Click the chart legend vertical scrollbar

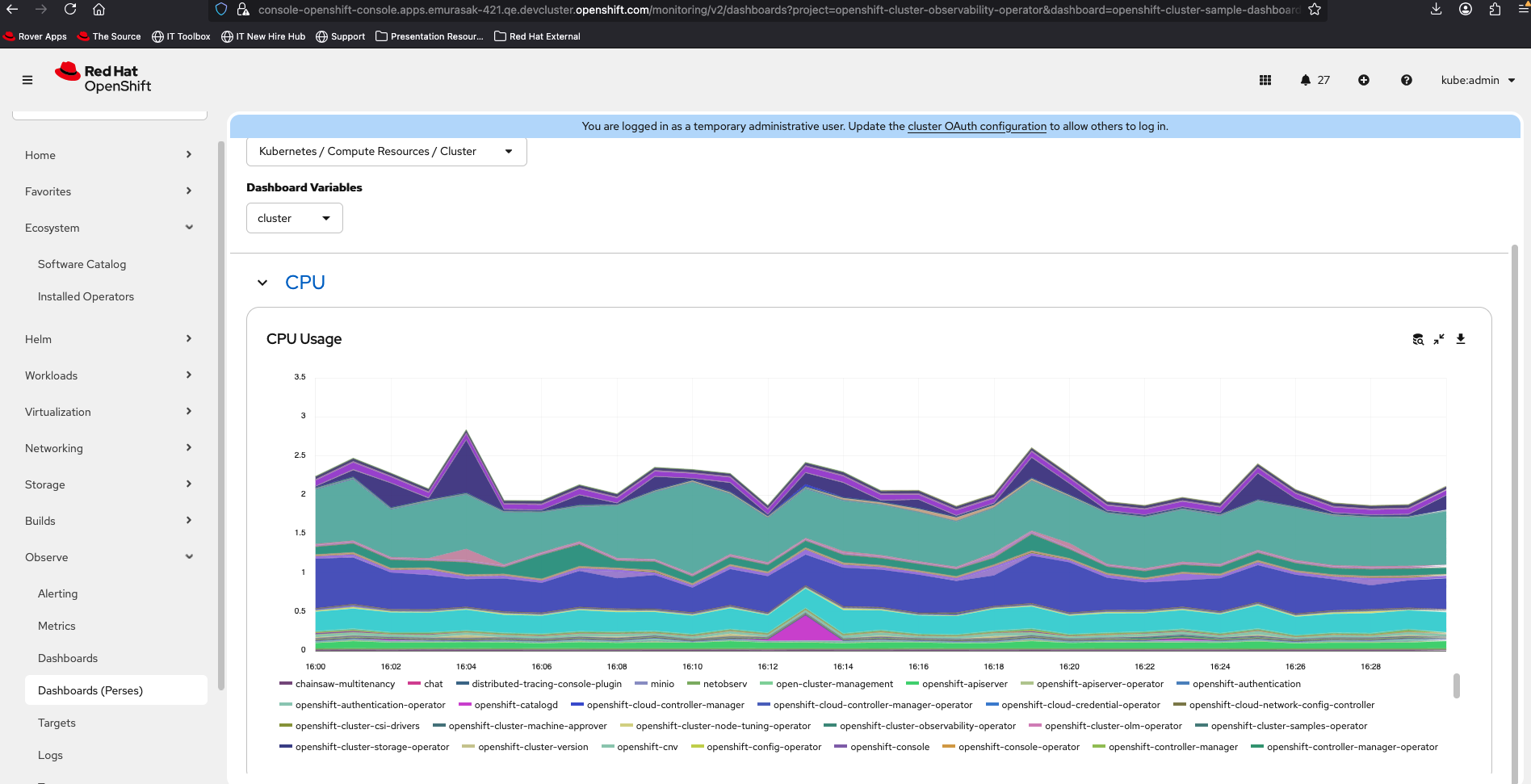[1456, 685]
